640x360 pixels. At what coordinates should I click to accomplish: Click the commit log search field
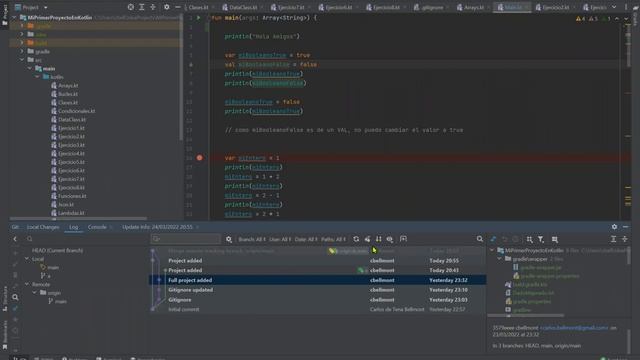click(186, 239)
